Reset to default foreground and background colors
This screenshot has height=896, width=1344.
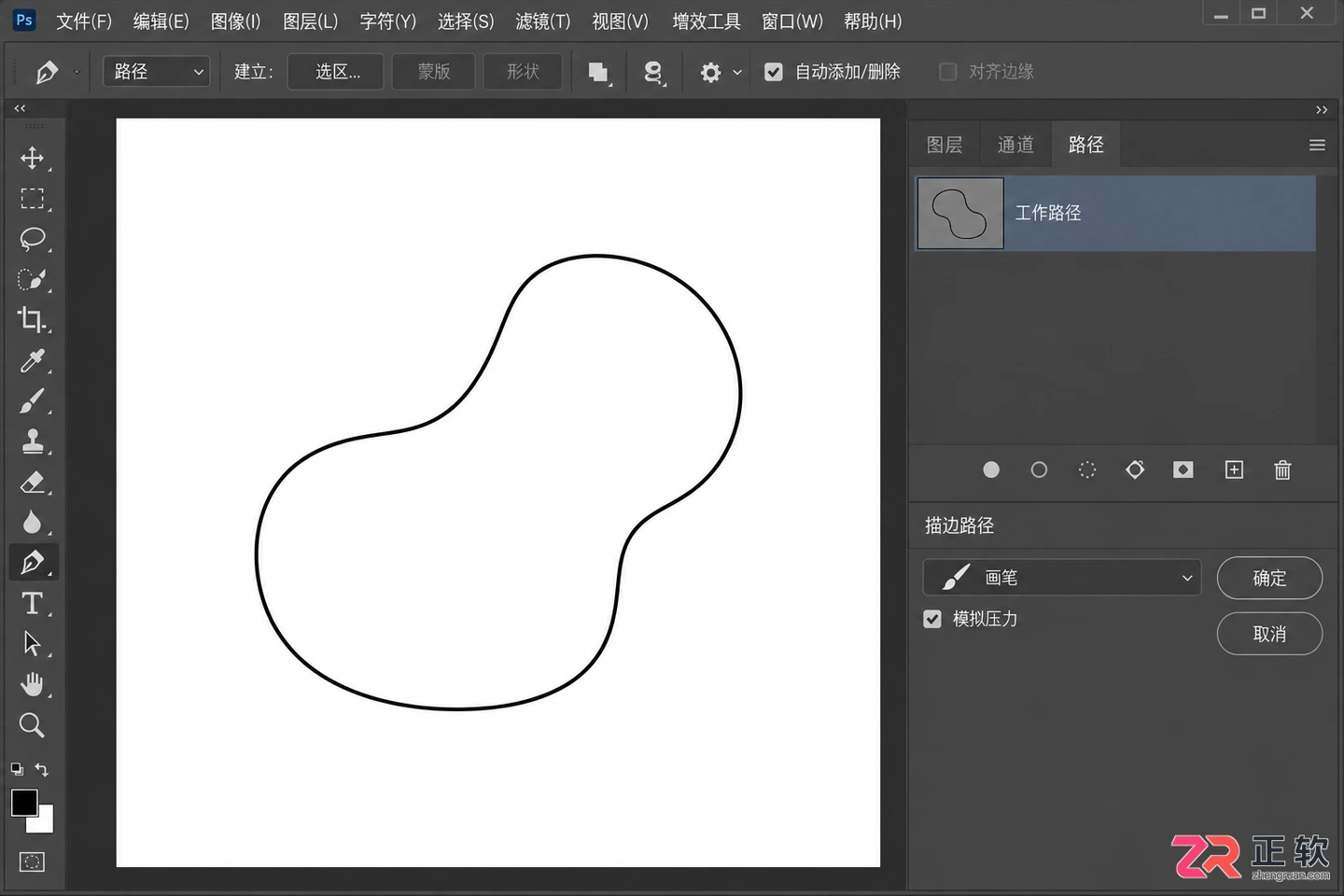(x=17, y=769)
